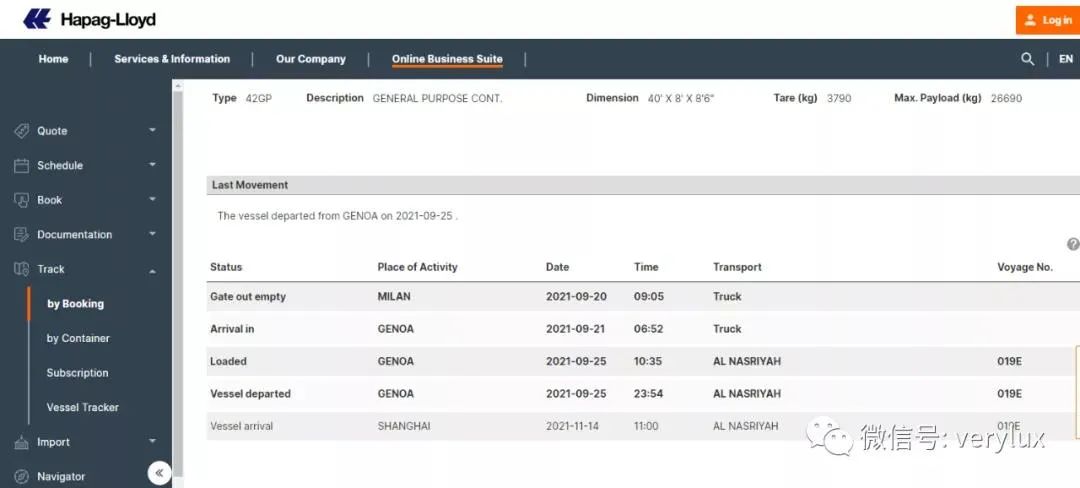Expand the Book menu arrow
The image size is (1080, 488).
click(x=152, y=200)
